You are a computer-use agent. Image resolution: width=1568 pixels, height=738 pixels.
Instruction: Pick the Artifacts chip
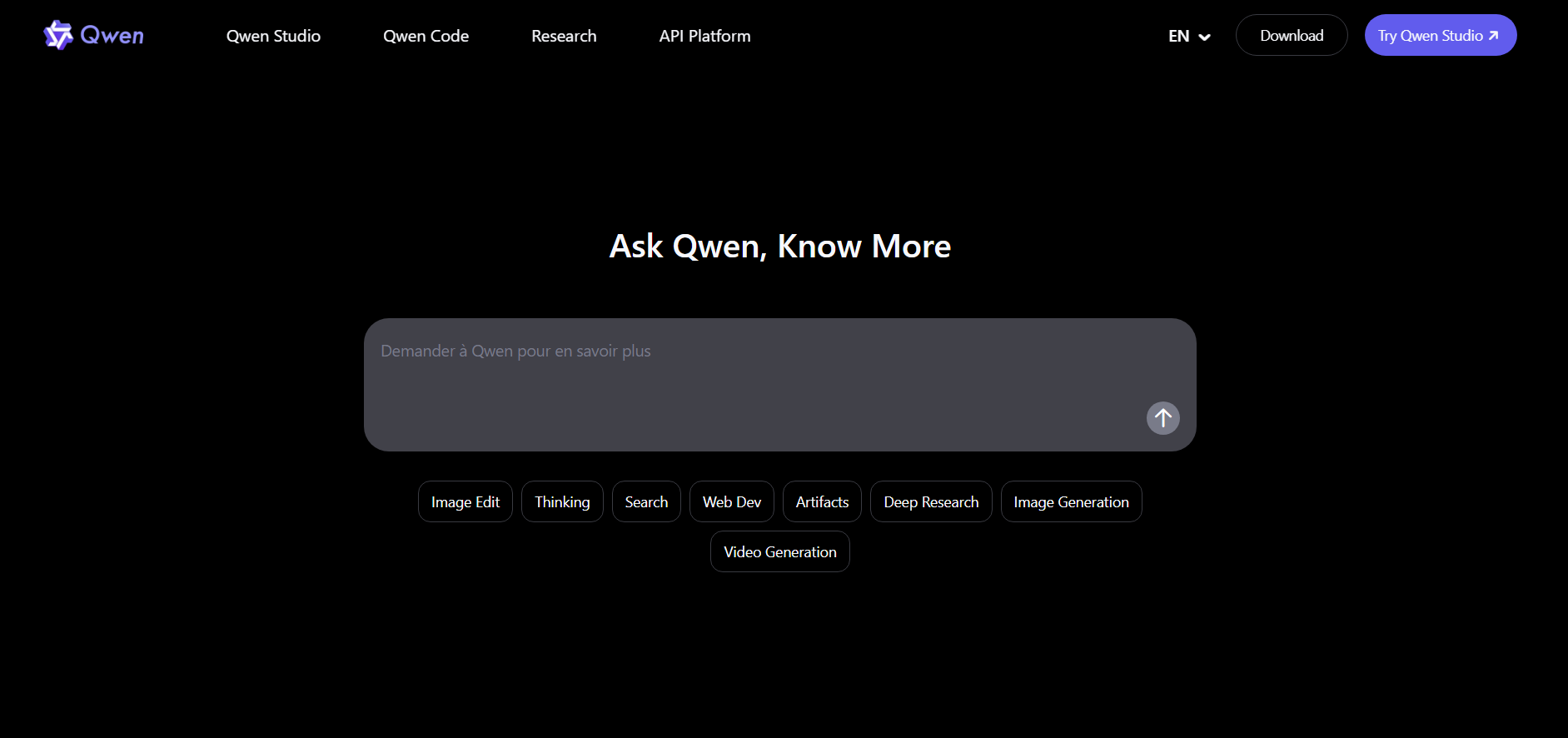click(x=822, y=501)
